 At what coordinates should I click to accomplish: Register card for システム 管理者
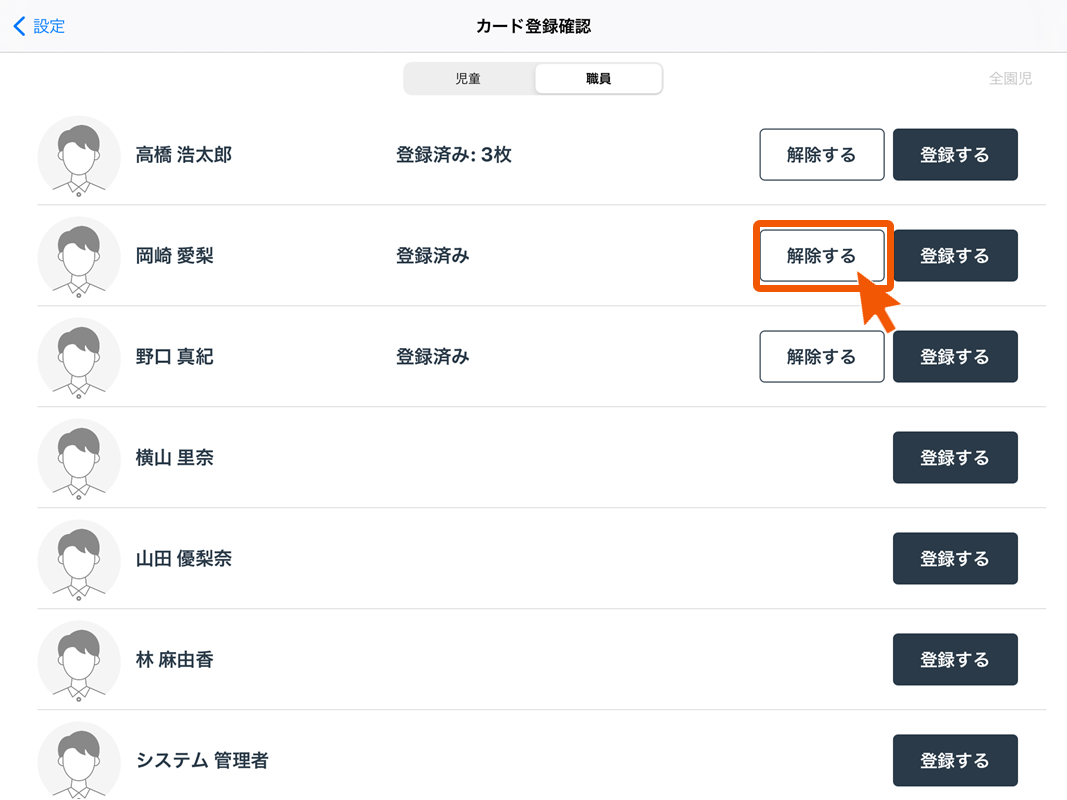click(x=954, y=761)
